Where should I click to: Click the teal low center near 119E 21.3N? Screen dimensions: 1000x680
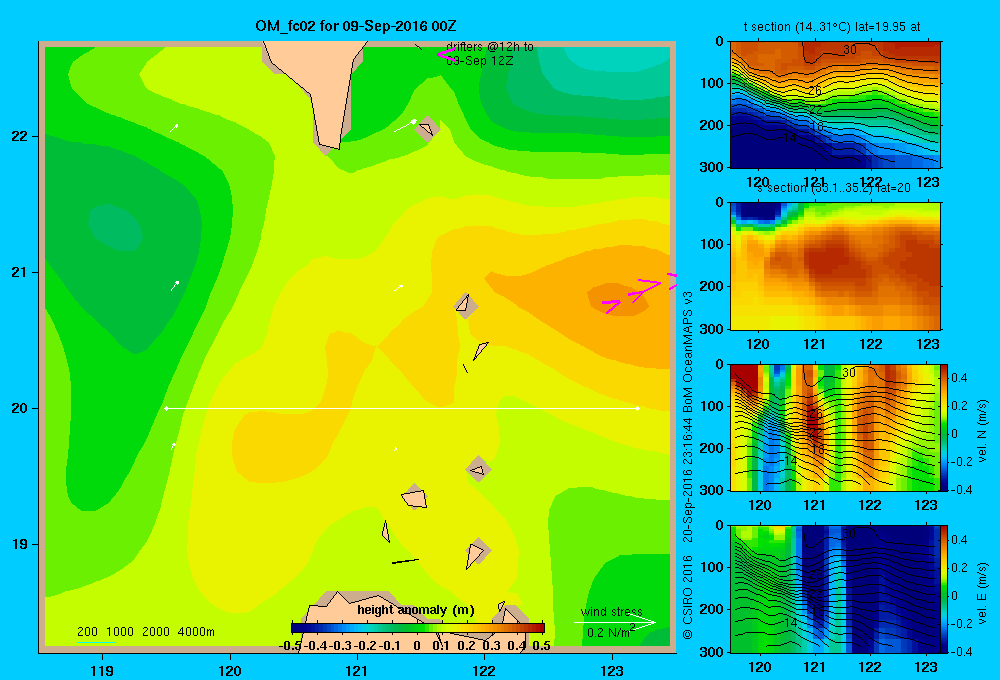[x=115, y=228]
